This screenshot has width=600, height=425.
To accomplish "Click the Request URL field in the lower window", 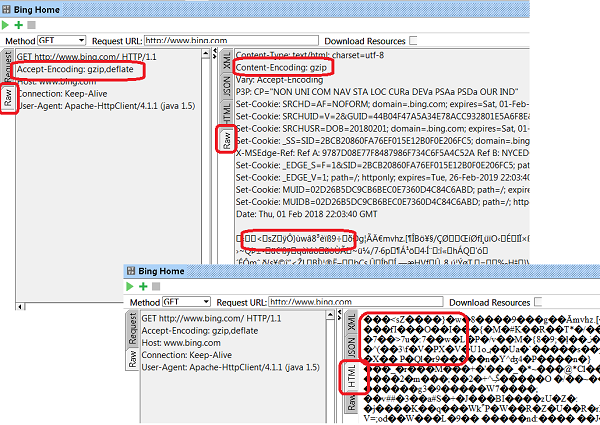I will point(356,301).
